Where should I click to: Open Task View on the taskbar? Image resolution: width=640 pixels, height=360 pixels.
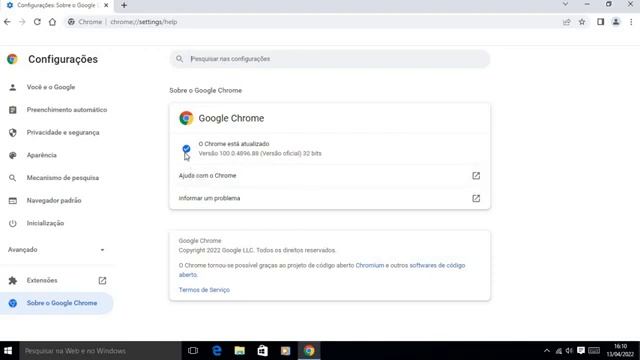click(x=193, y=351)
